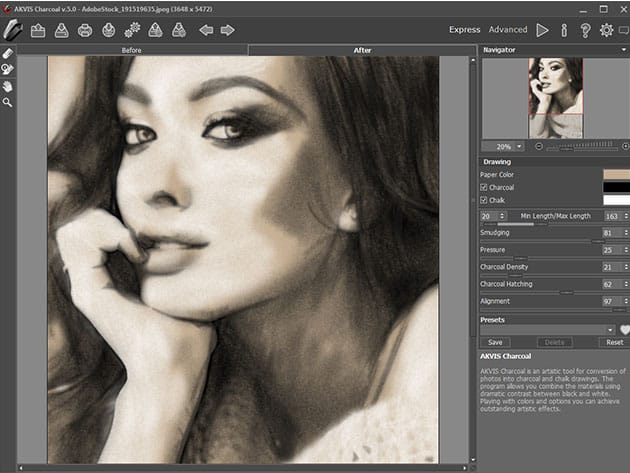This screenshot has height=473, width=630.
Task: Open help question mark icon
Action: [585, 30]
